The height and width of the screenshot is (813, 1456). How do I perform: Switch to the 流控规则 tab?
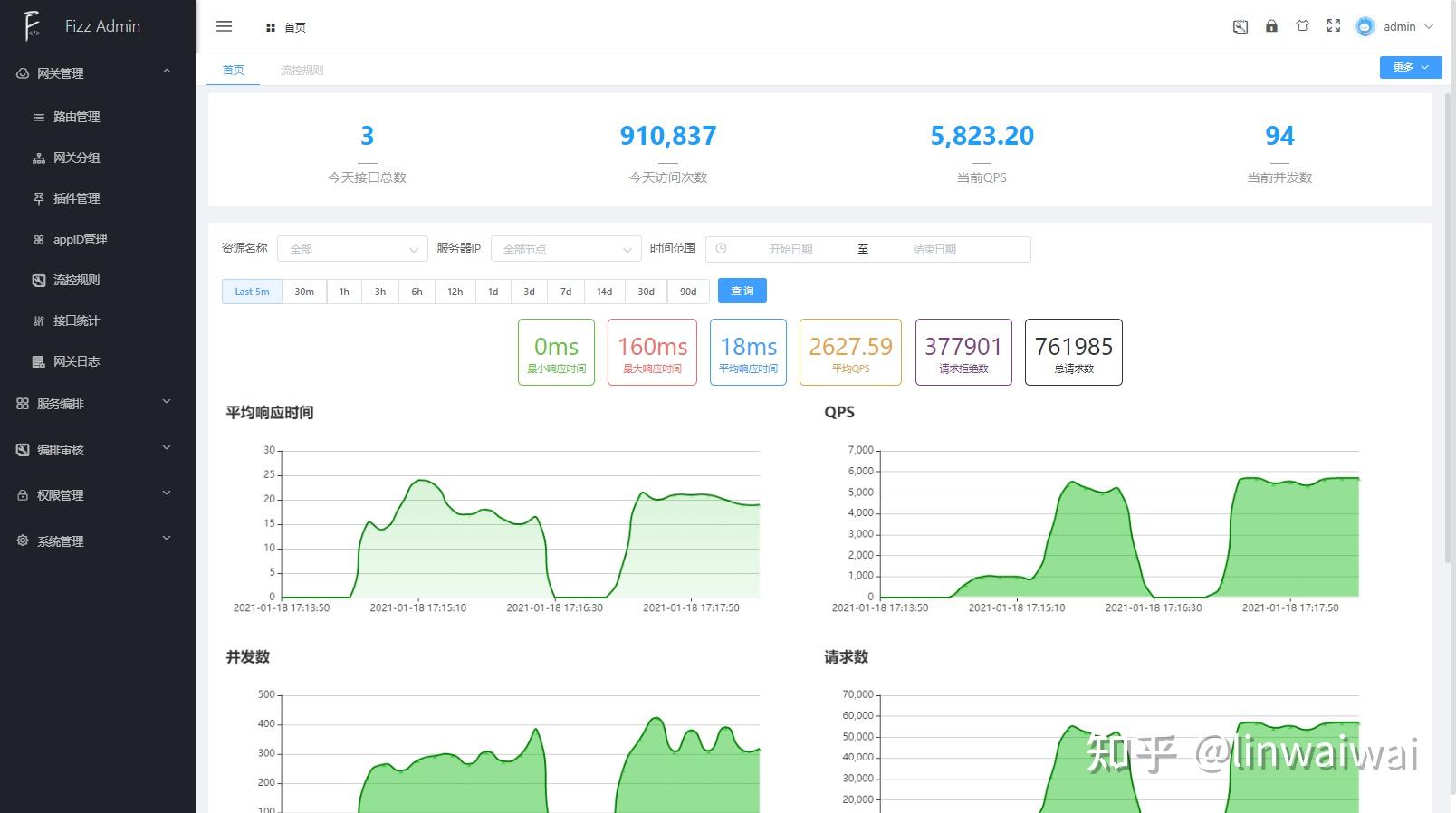(x=302, y=70)
